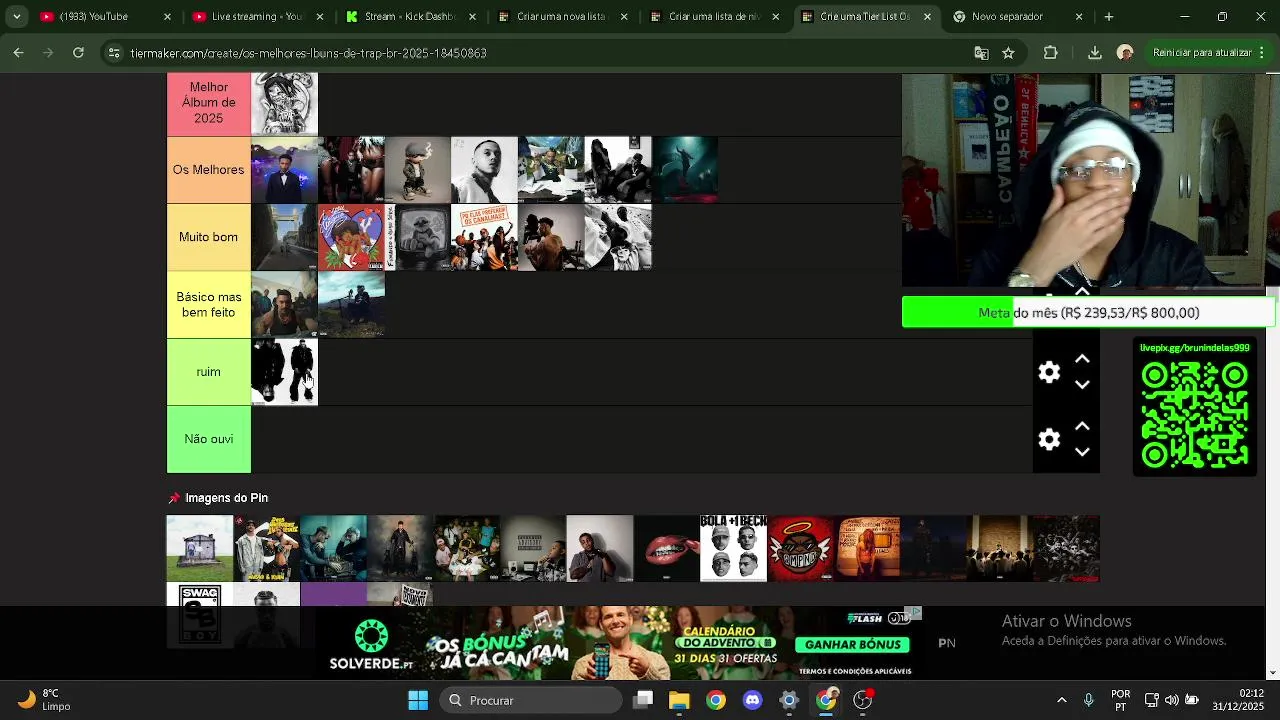Open Chrome translate page icon
This screenshot has height=720, width=1280.
point(981,53)
